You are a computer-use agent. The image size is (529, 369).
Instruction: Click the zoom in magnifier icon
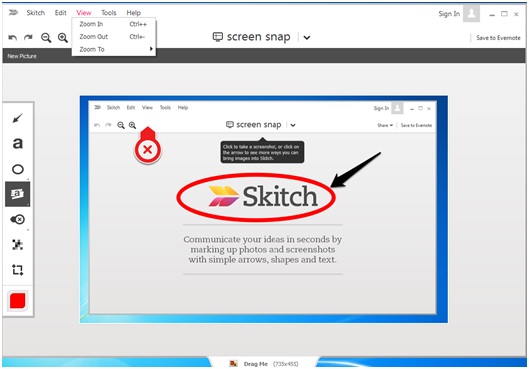(x=63, y=37)
